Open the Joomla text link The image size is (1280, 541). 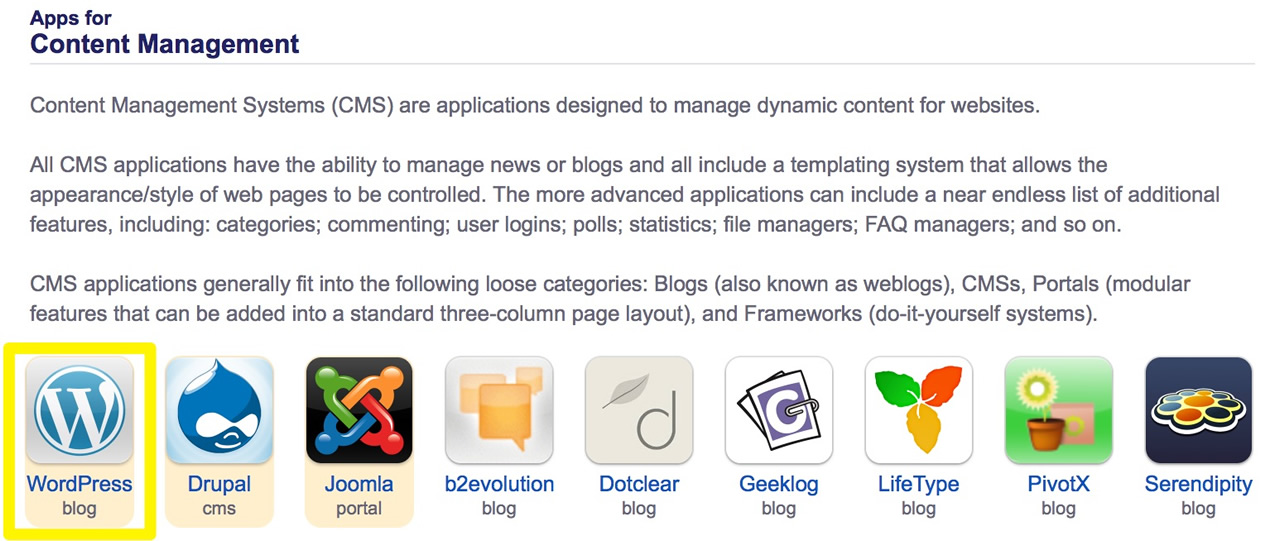359,484
